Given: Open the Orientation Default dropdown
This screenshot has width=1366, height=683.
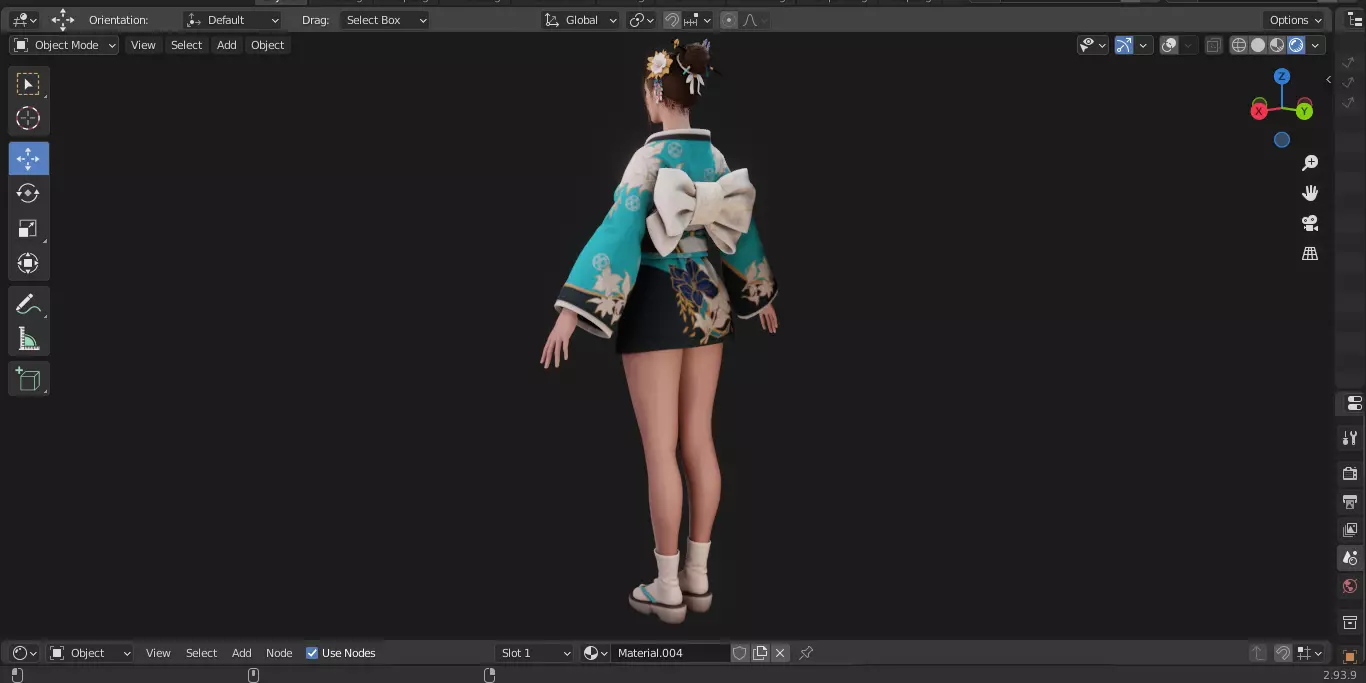Looking at the screenshot, I should 233,20.
